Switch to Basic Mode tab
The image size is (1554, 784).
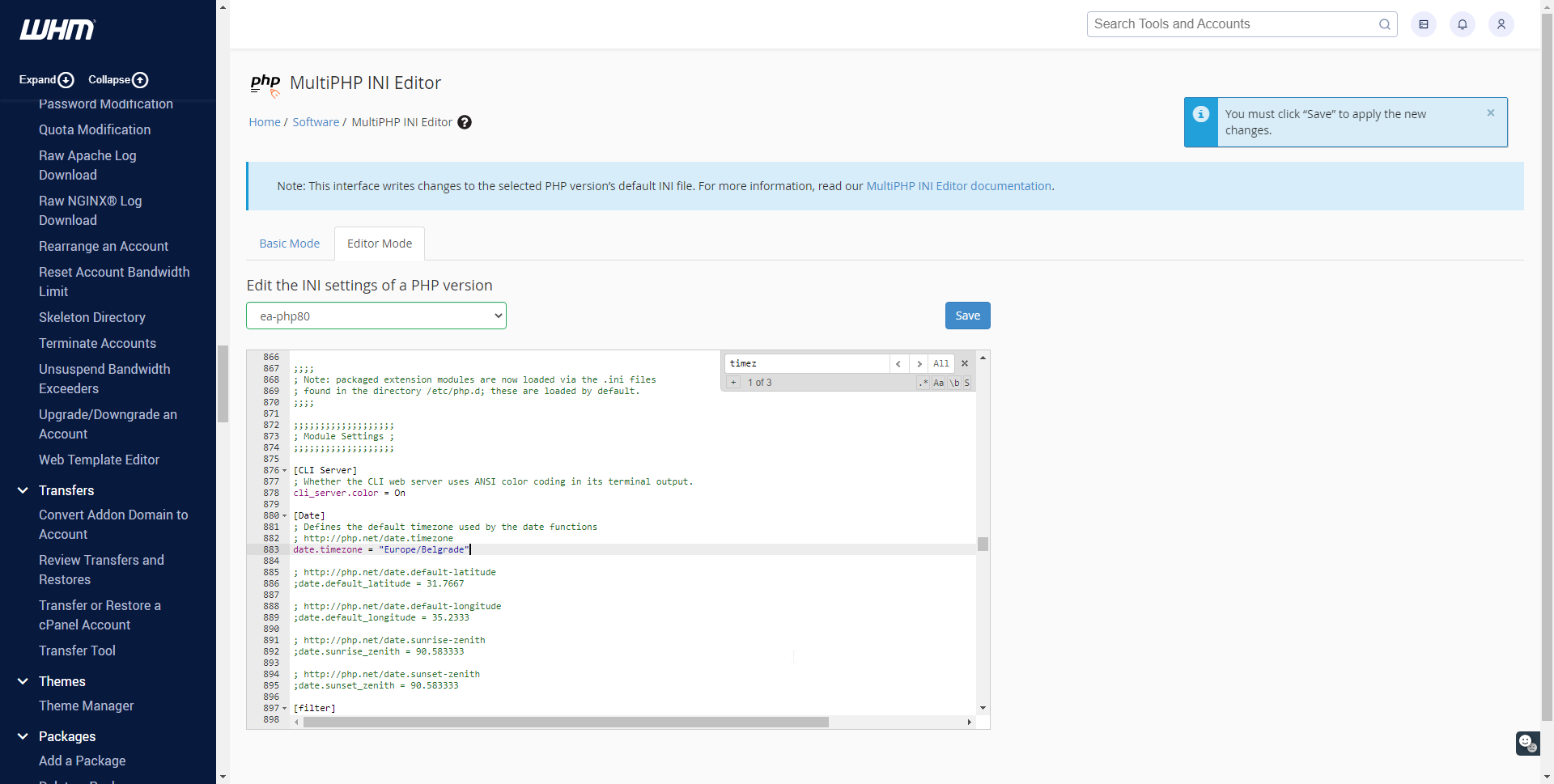[x=290, y=244]
